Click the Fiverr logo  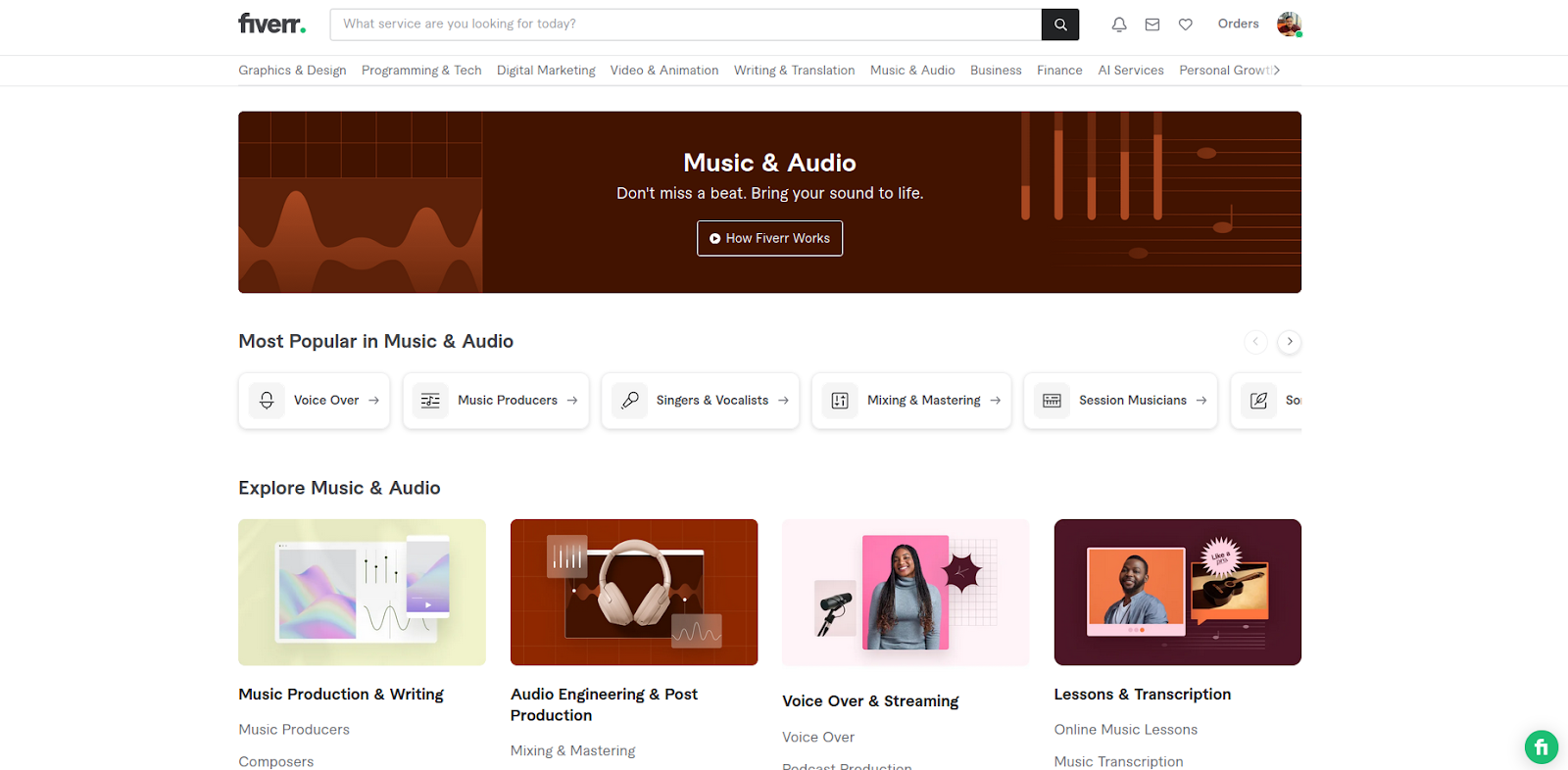271,24
